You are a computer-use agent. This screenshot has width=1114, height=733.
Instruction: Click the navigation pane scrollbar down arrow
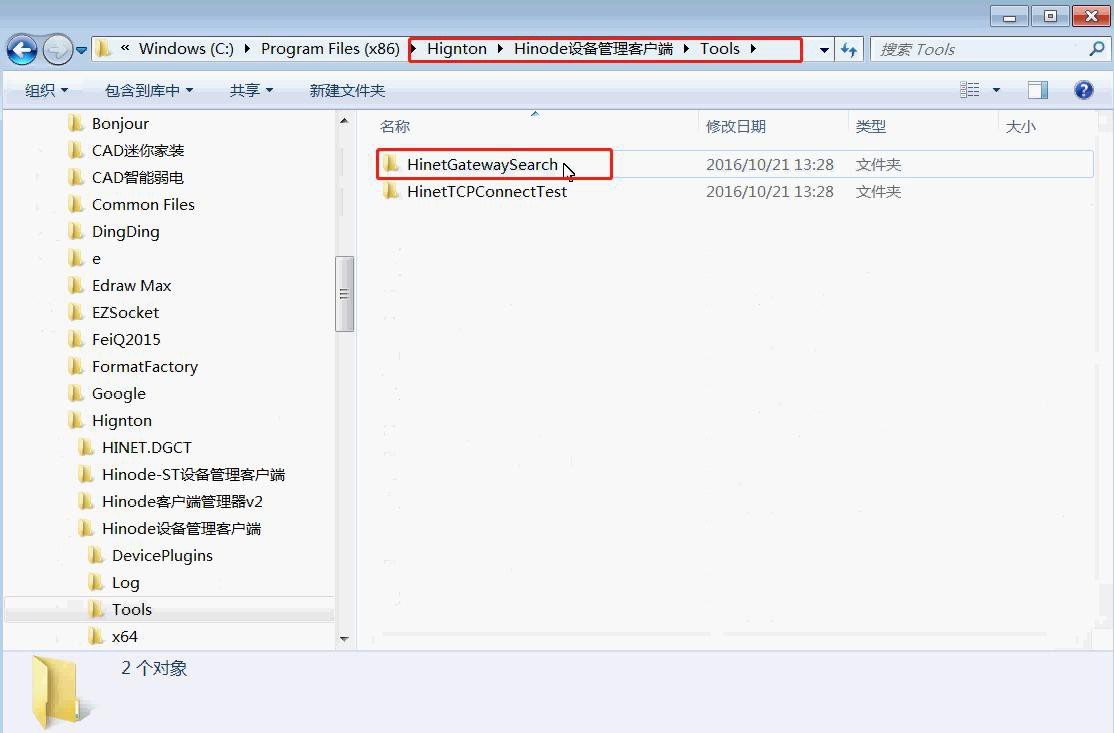click(x=344, y=638)
